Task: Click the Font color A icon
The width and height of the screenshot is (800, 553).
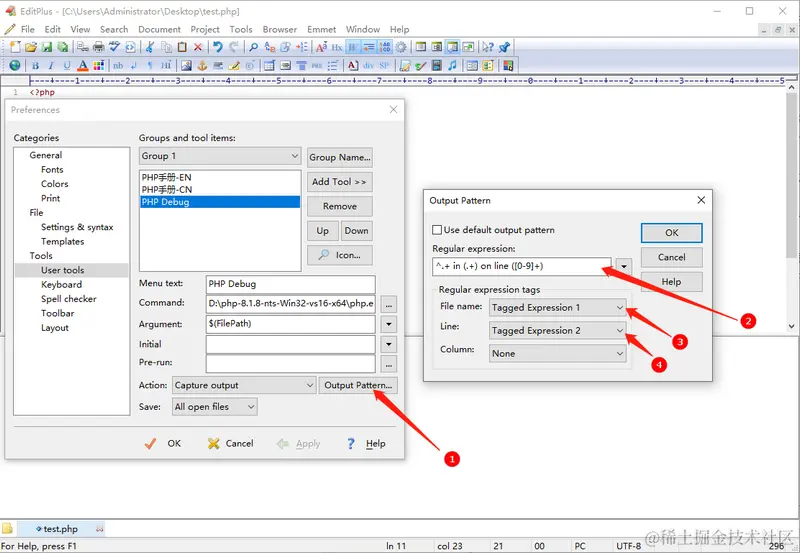Action: (x=83, y=65)
